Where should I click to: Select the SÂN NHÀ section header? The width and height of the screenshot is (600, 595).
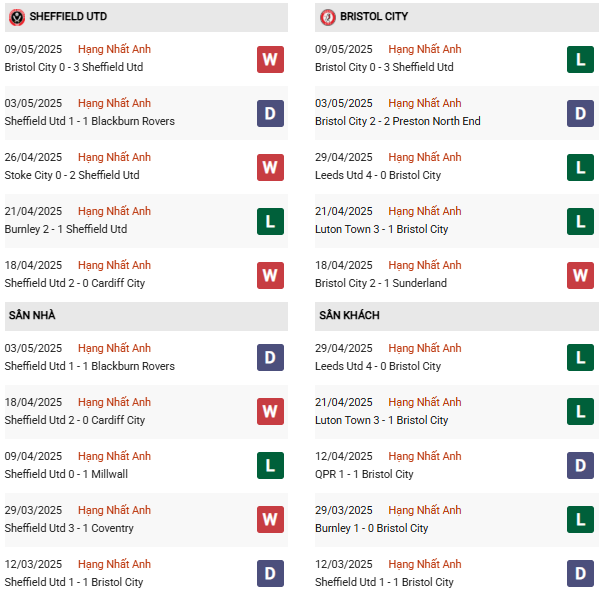pyautogui.click(x=146, y=316)
